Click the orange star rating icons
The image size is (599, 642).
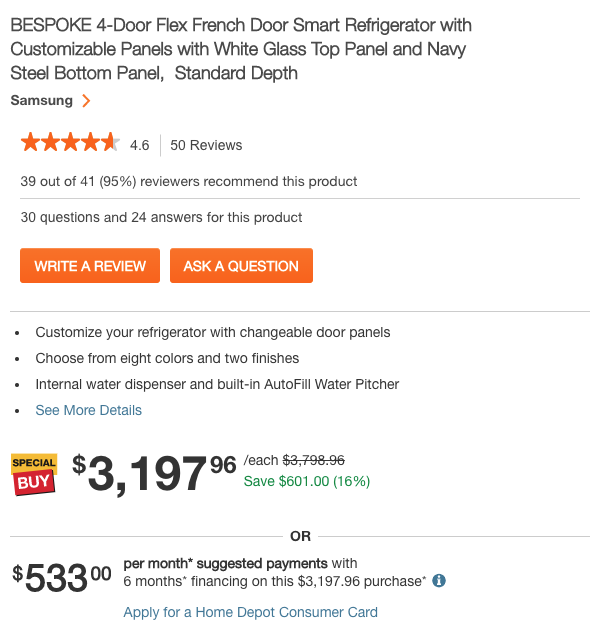(70, 142)
